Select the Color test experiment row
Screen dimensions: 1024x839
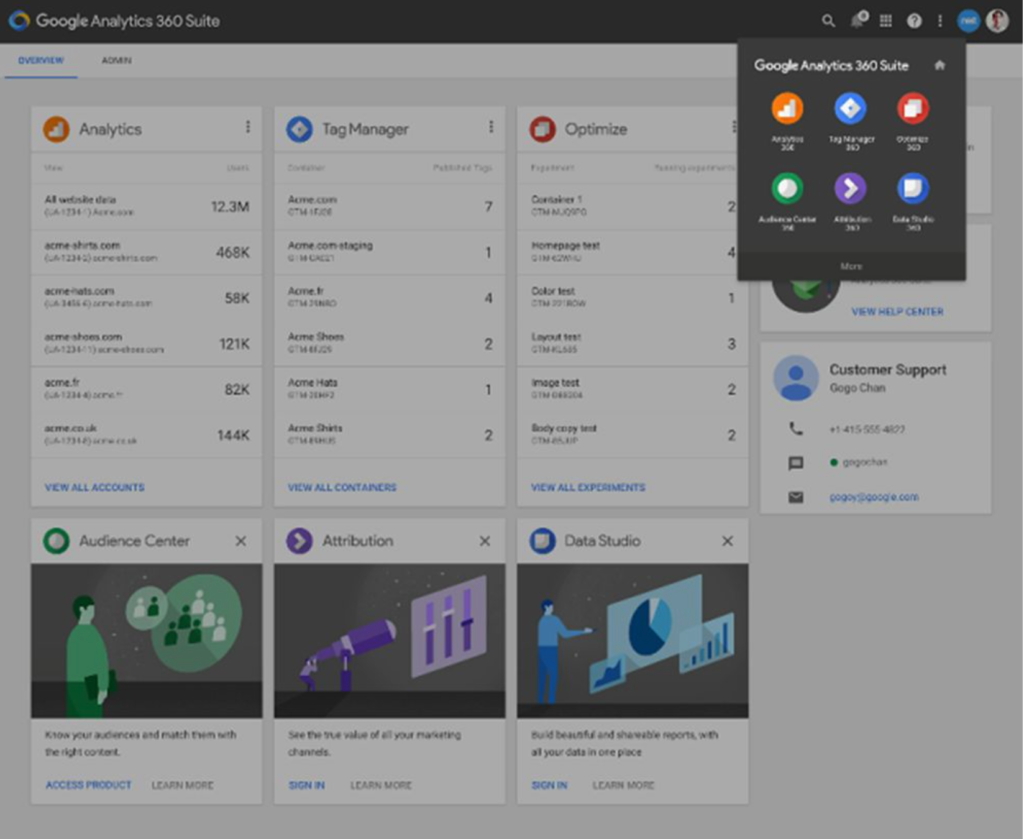pyautogui.click(x=632, y=298)
